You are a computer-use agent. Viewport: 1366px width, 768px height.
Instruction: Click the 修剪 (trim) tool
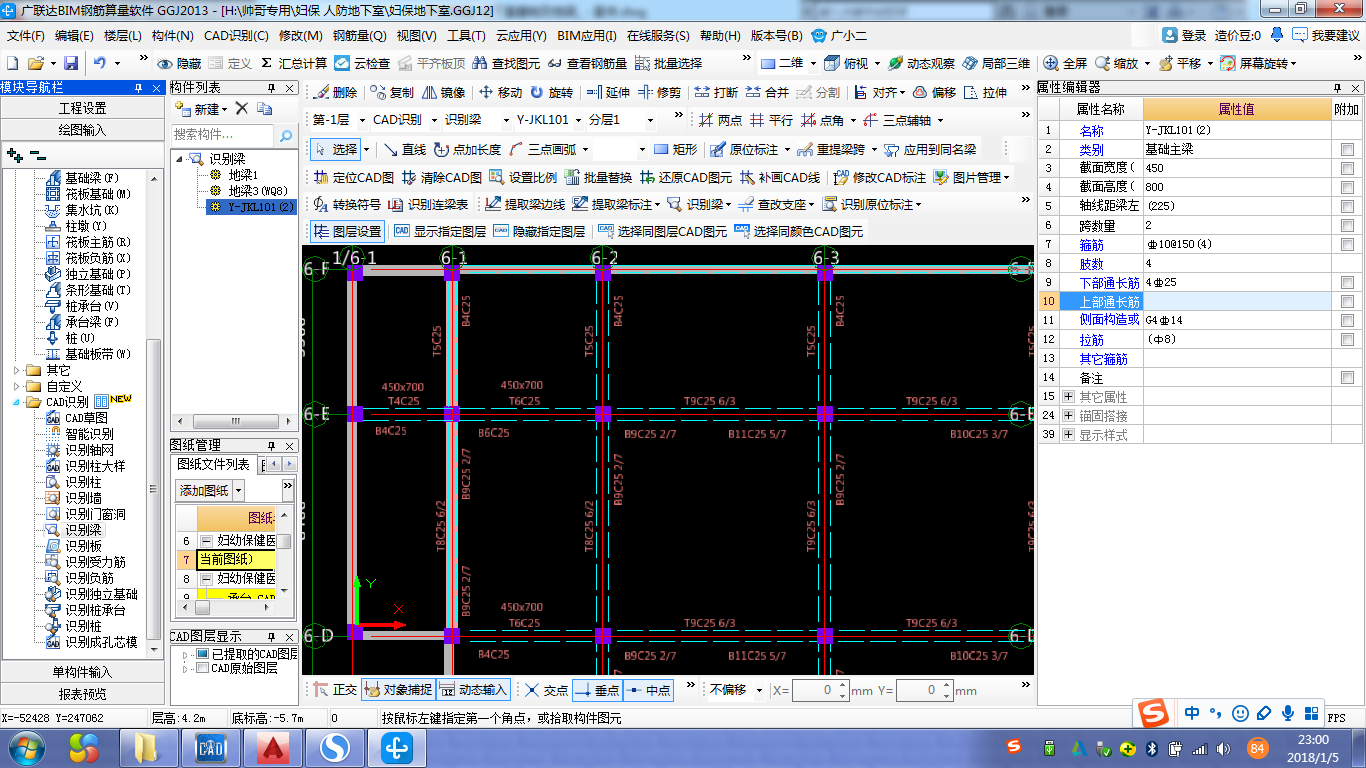(660, 92)
